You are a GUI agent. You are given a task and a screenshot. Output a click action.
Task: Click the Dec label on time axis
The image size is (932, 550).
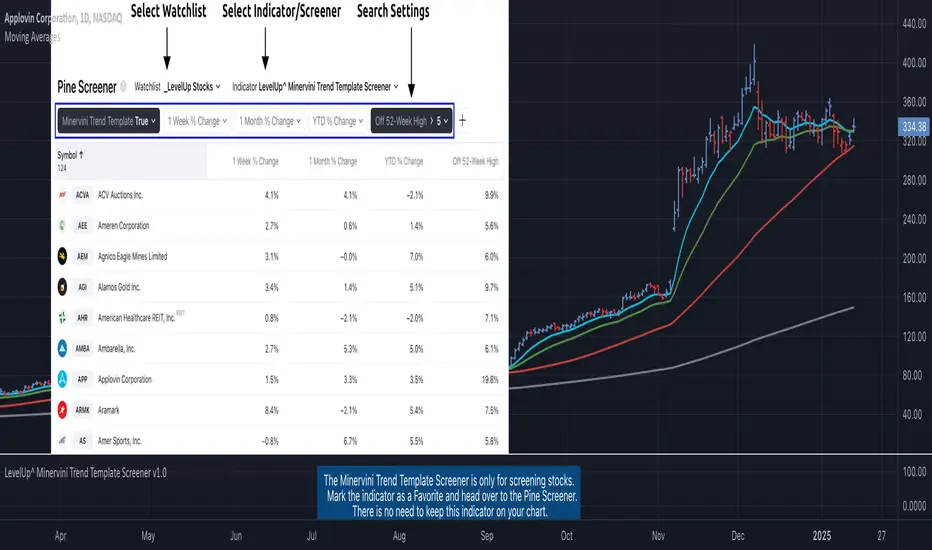pos(738,536)
